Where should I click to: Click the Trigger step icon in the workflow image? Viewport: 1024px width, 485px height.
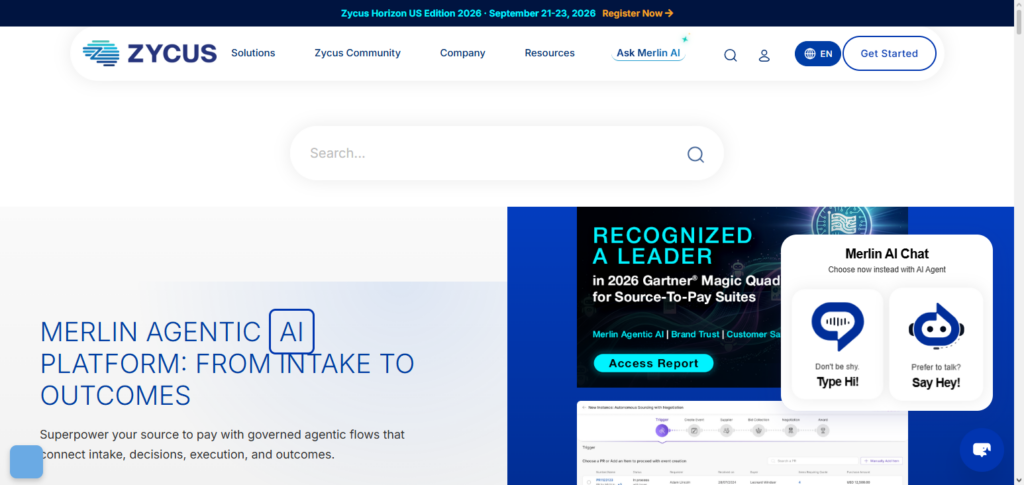662,430
